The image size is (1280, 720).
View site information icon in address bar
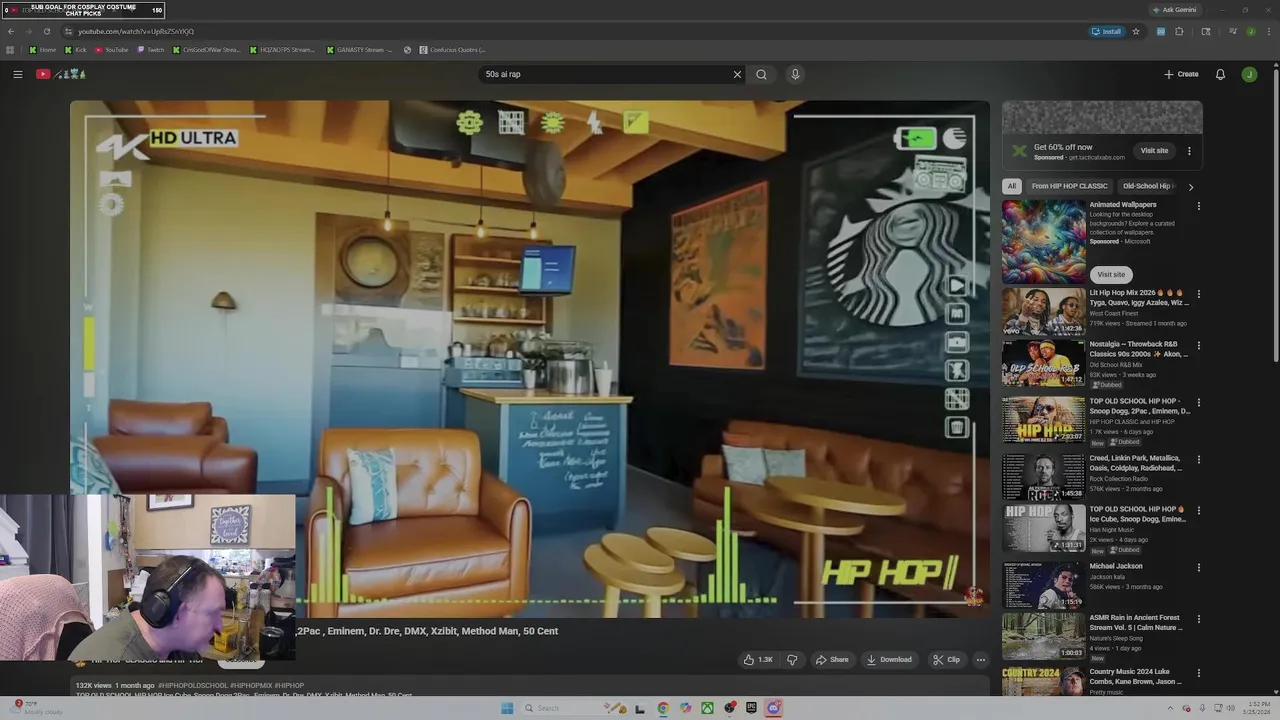pyautogui.click(x=68, y=31)
